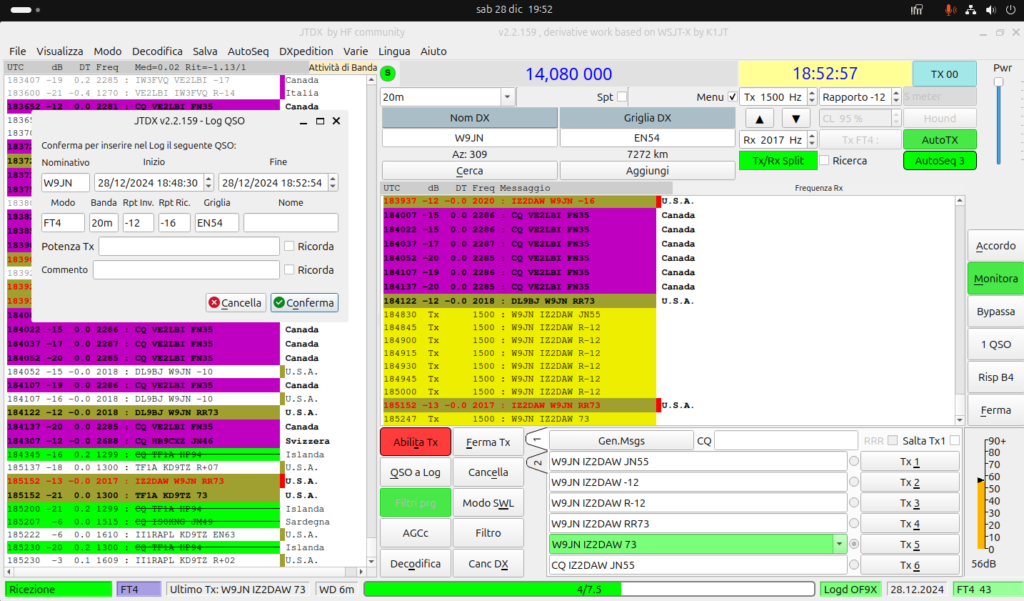Click the green S status indicator
This screenshot has width=1024, height=601.
click(388, 73)
